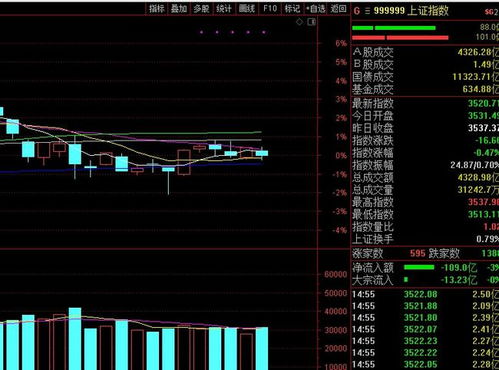The width and height of the screenshot is (499, 370).
Task: Click the last purple dot marker above chart
Action: (x=264, y=32)
